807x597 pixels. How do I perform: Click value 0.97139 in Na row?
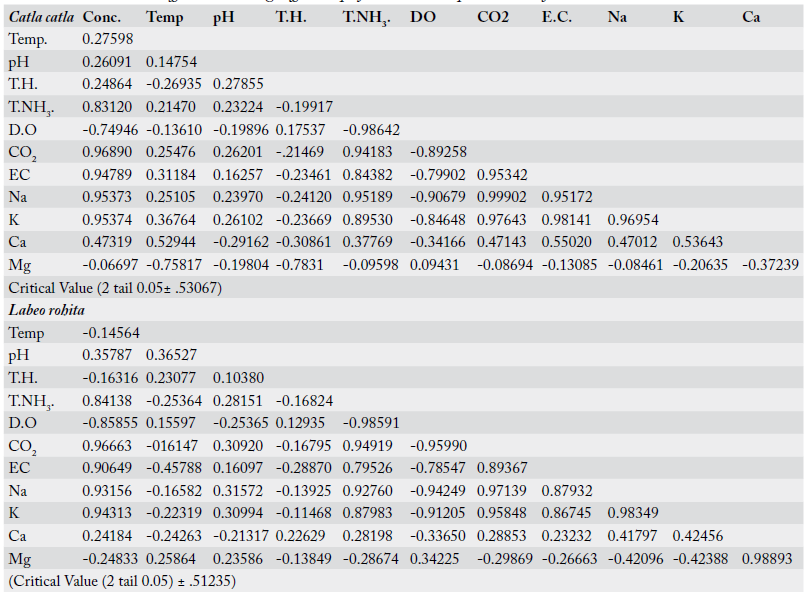(502, 491)
